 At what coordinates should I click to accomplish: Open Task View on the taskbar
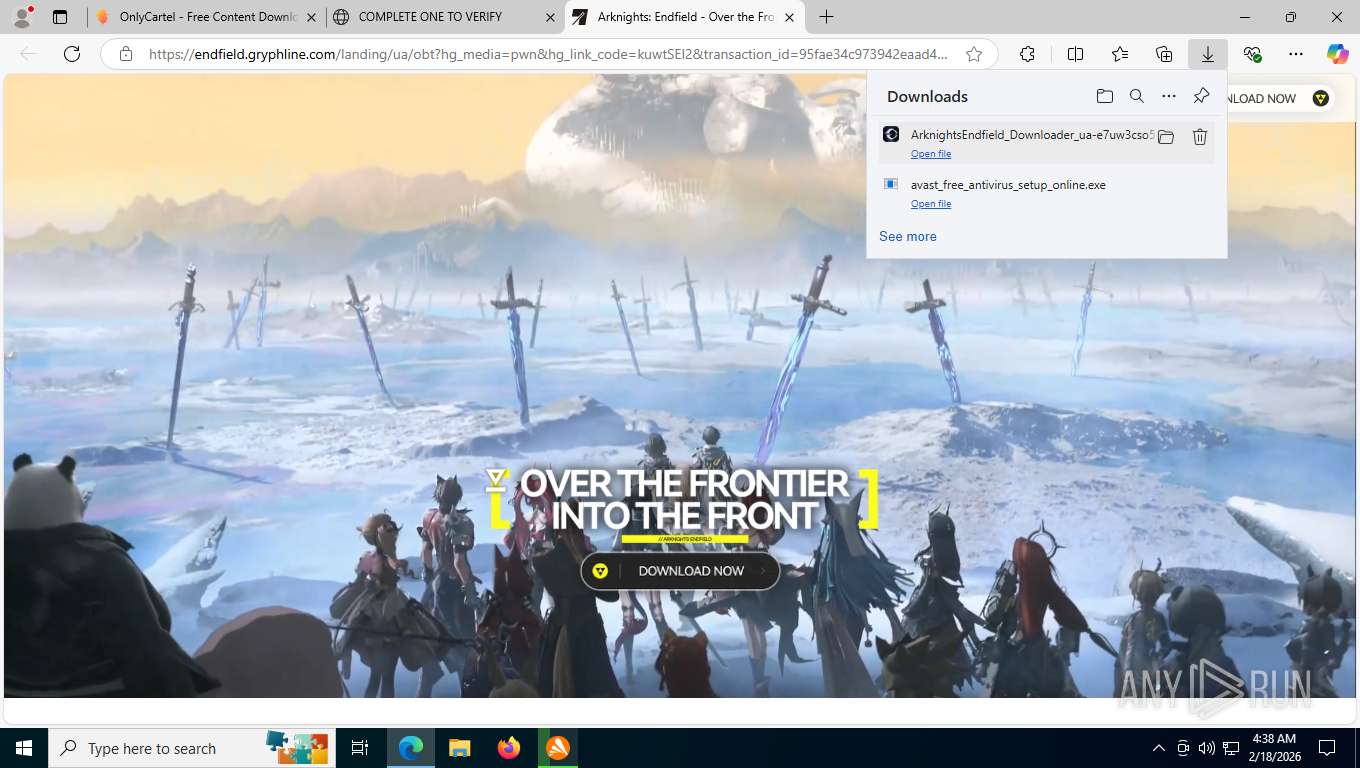[x=360, y=748]
